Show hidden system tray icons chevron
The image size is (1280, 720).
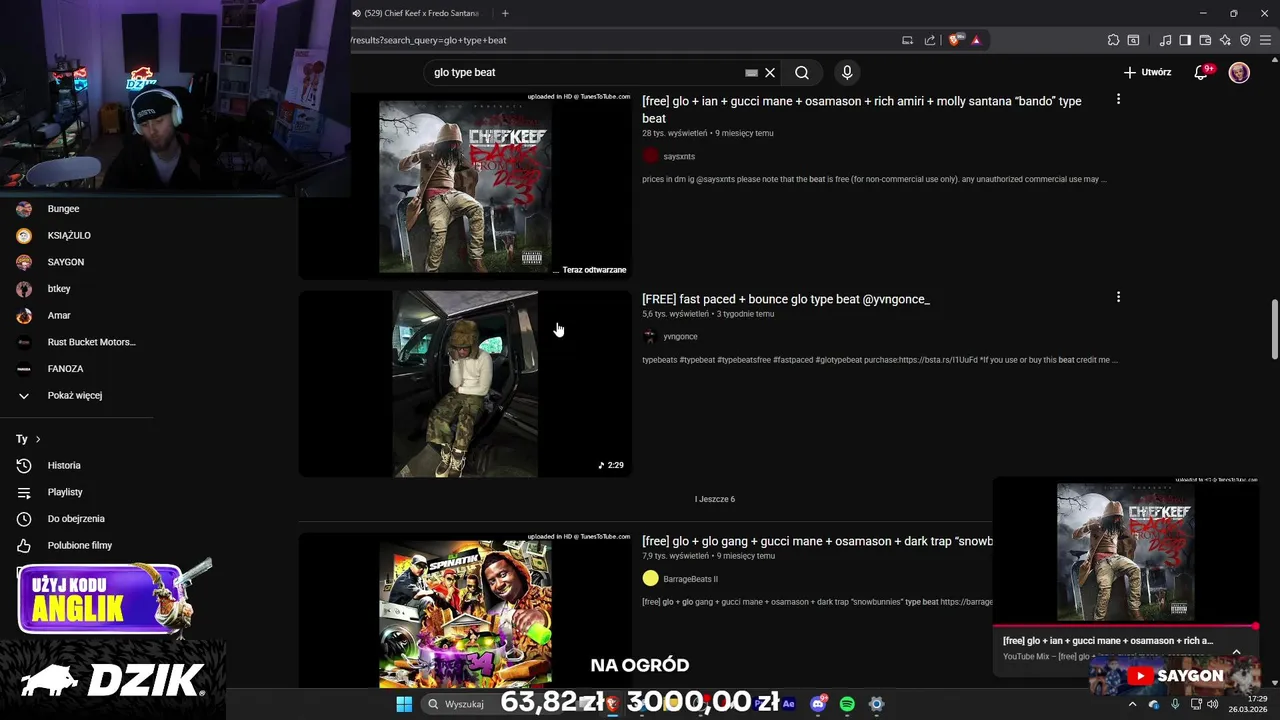tap(1132, 704)
